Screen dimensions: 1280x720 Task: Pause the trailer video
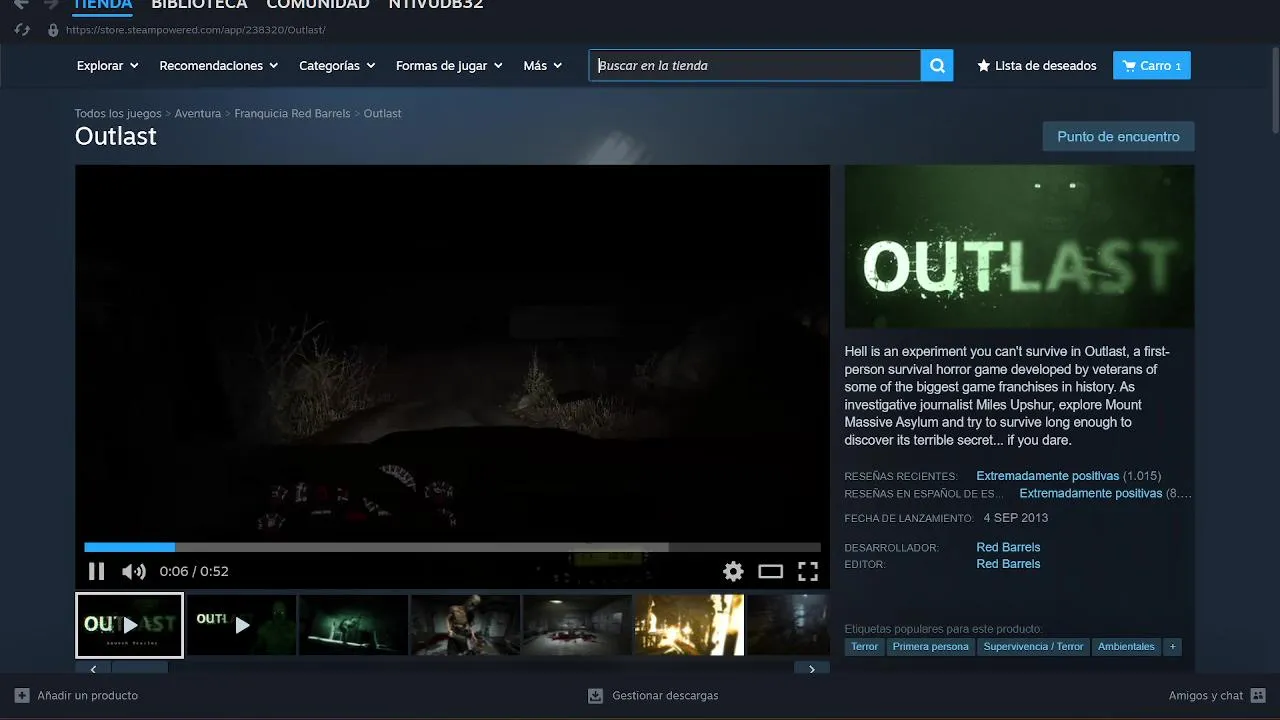pyautogui.click(x=96, y=571)
